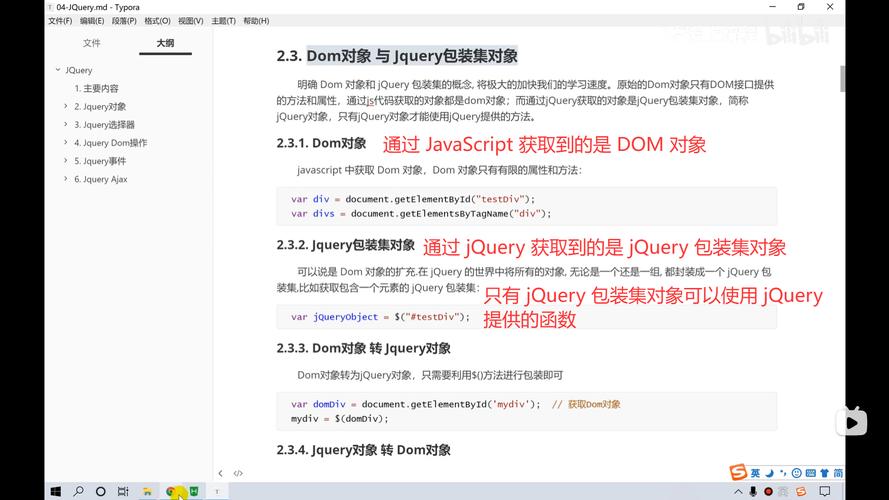Viewport: 889px width, 500px height.
Task: Open the 段落(P) menu
Action: point(124,21)
